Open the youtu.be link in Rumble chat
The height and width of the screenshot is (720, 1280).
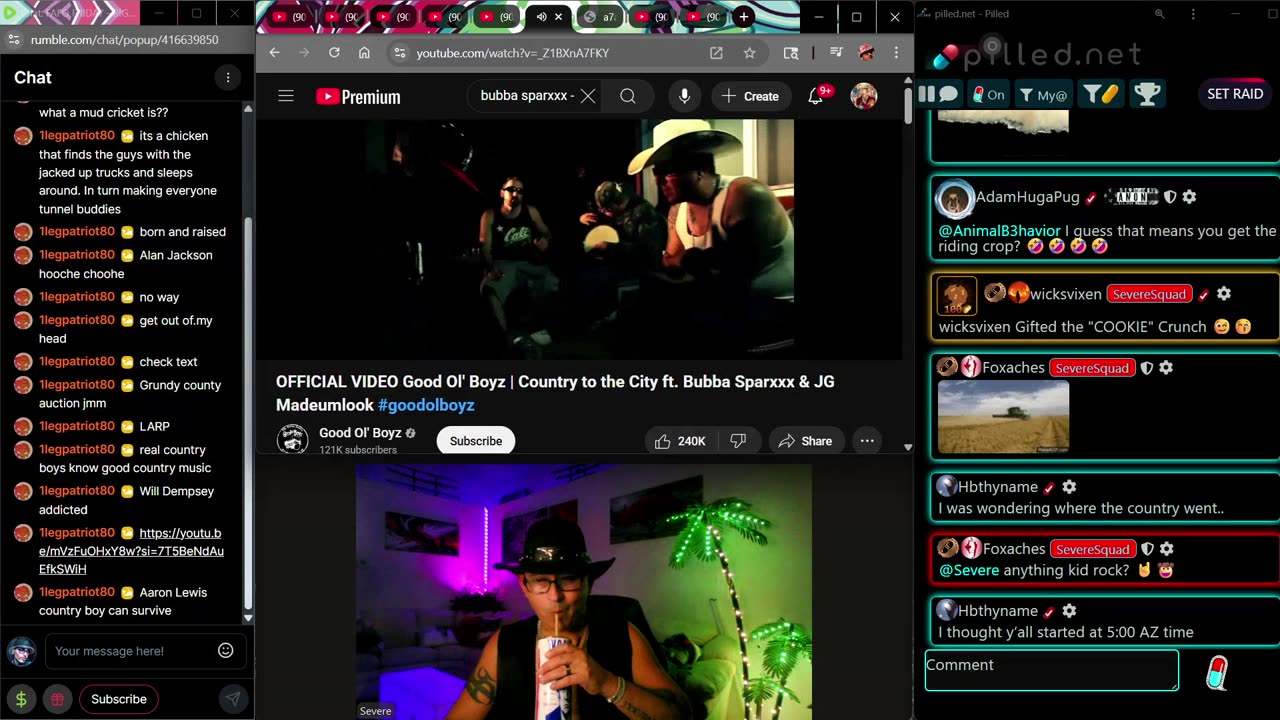point(131,551)
